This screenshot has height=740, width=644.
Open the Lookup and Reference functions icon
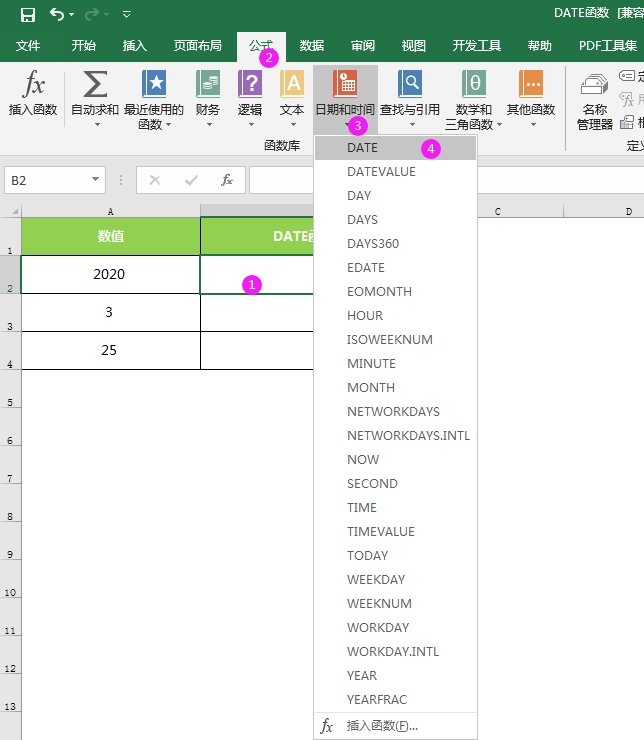tap(410, 84)
